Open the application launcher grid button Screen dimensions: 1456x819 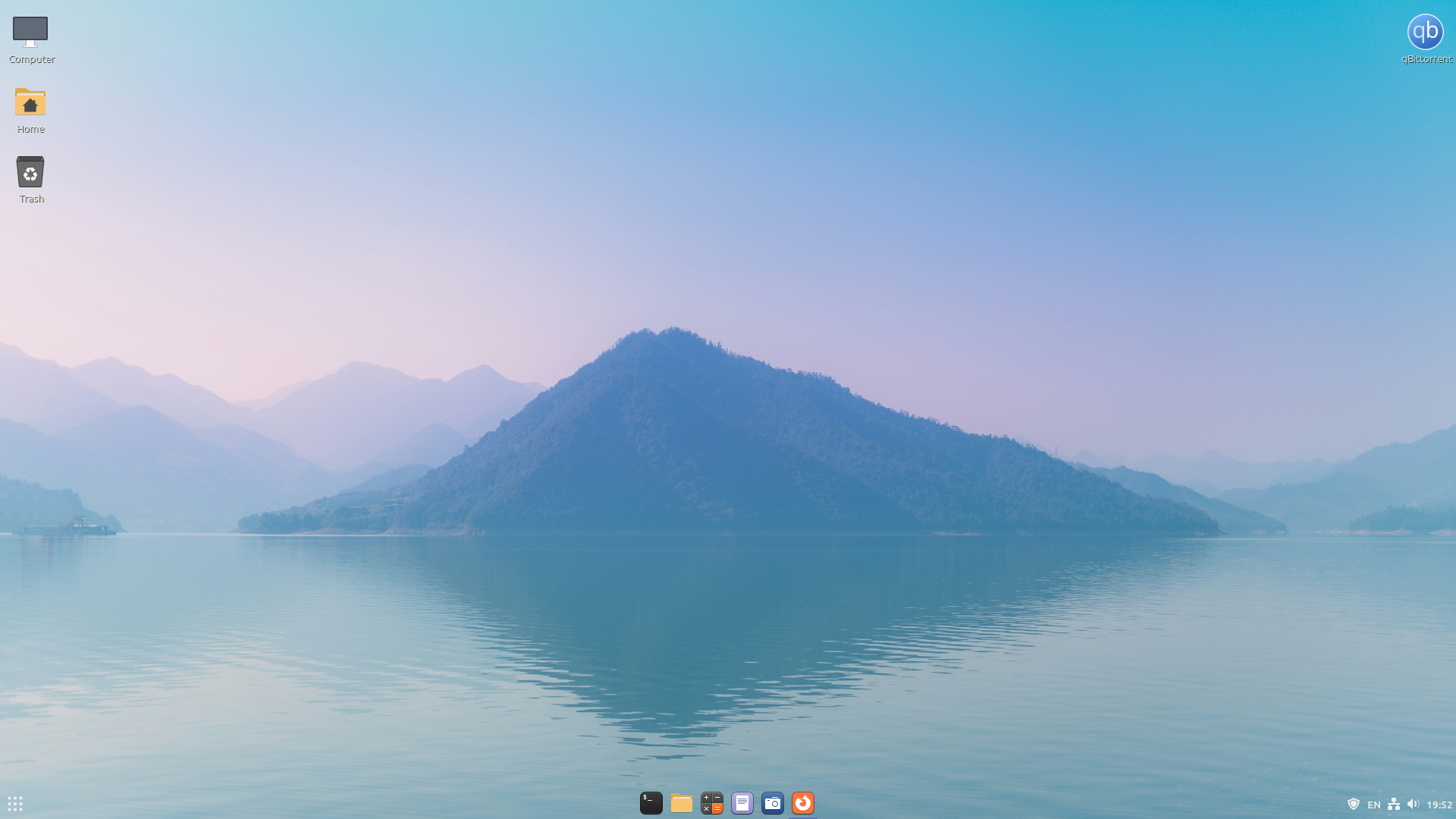(x=15, y=804)
